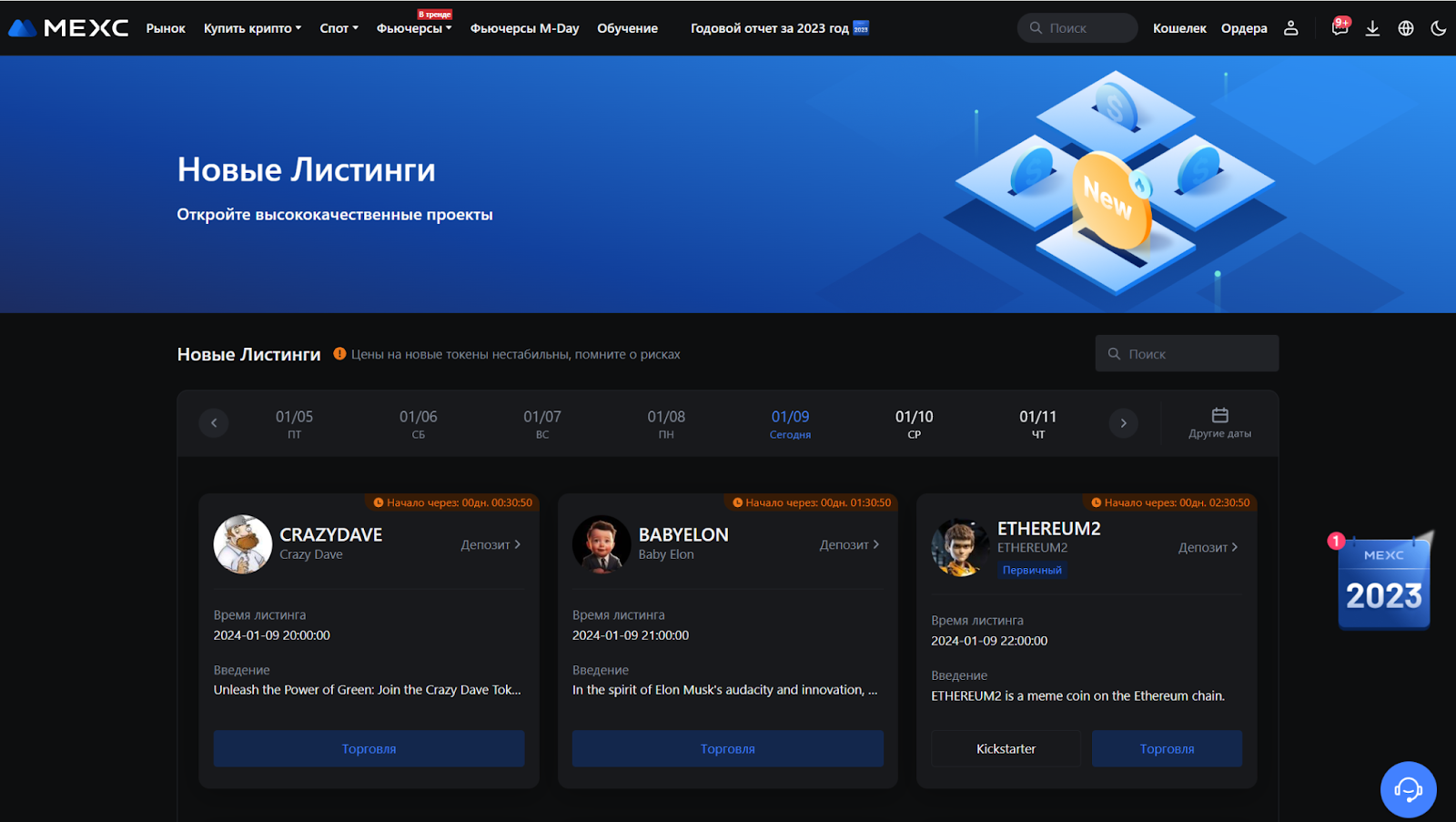The image size is (1456, 822).
Task: Open the Ордера menu
Action: tap(1244, 28)
